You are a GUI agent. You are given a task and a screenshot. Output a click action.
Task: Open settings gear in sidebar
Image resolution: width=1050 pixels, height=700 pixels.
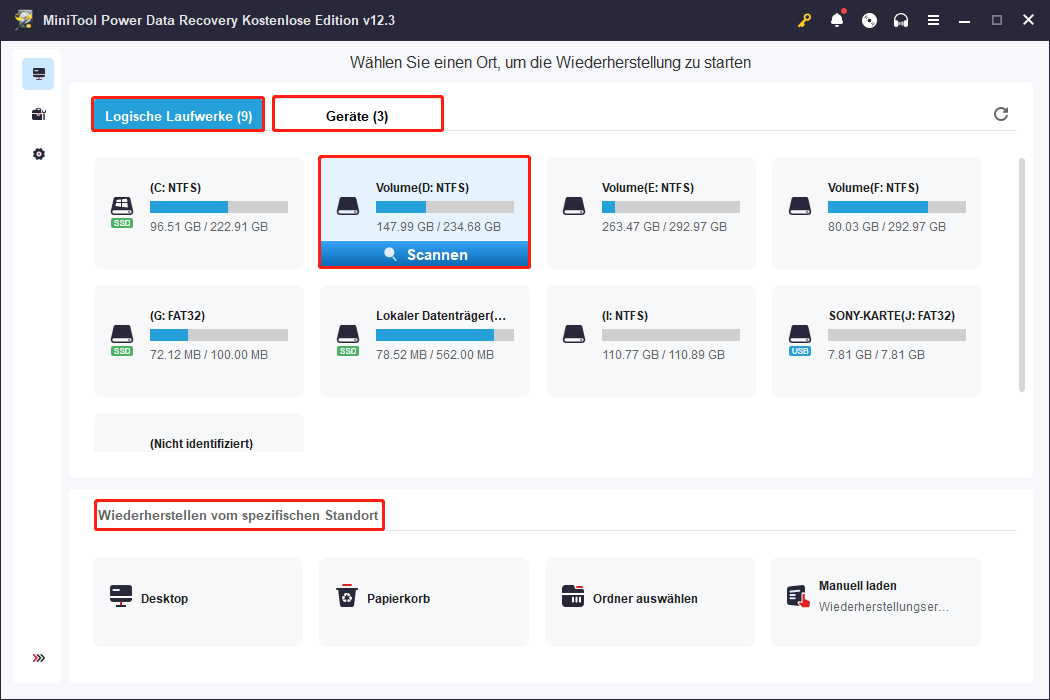click(x=39, y=154)
